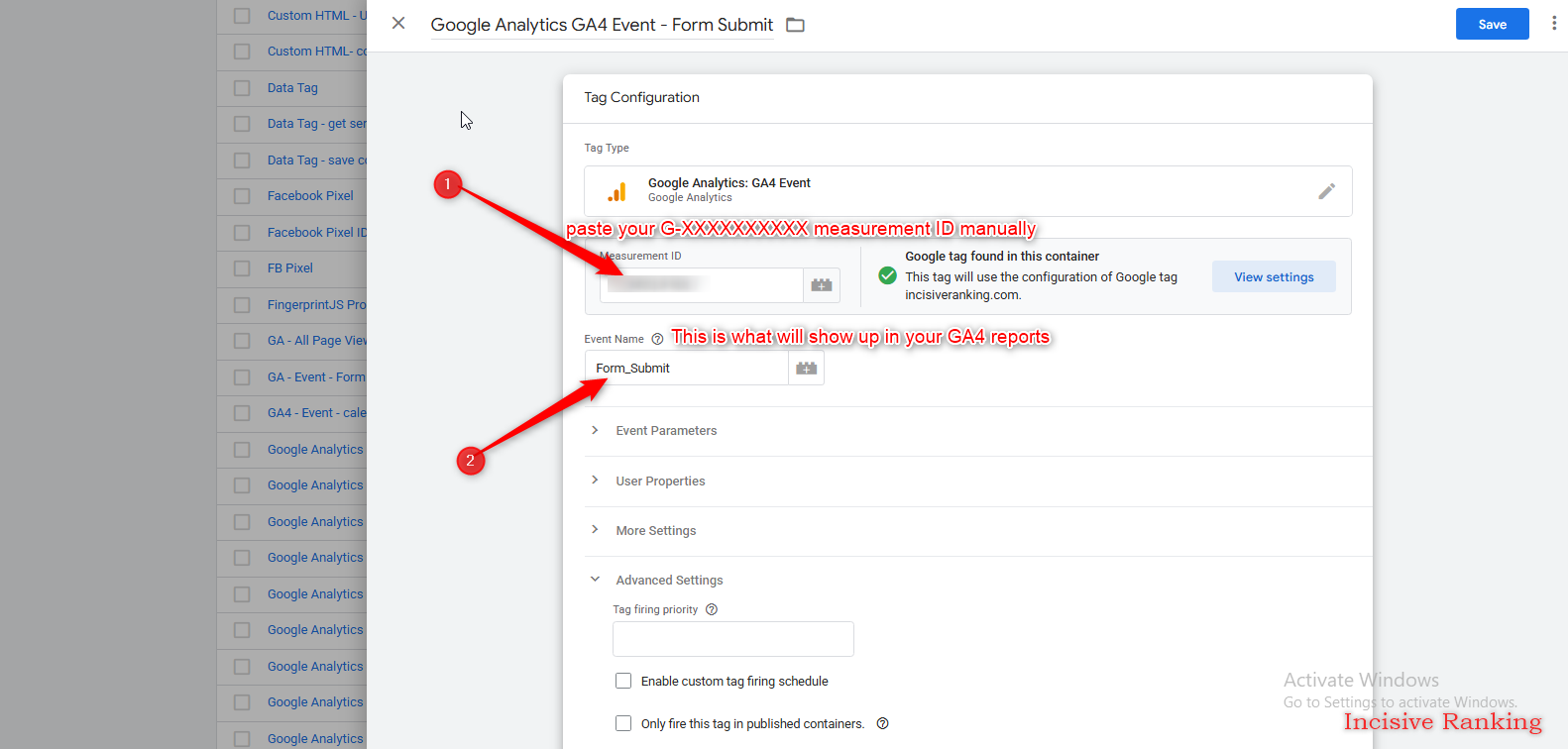Click the Tag Type label
This screenshot has width=1568, height=749.
point(607,148)
